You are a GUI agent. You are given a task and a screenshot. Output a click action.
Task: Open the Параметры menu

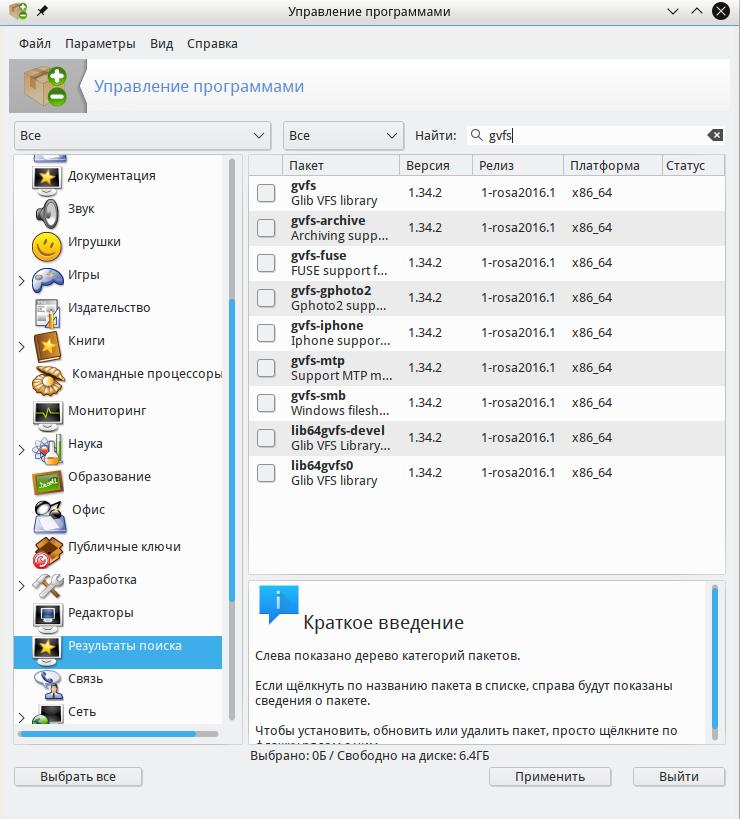pyautogui.click(x=100, y=43)
